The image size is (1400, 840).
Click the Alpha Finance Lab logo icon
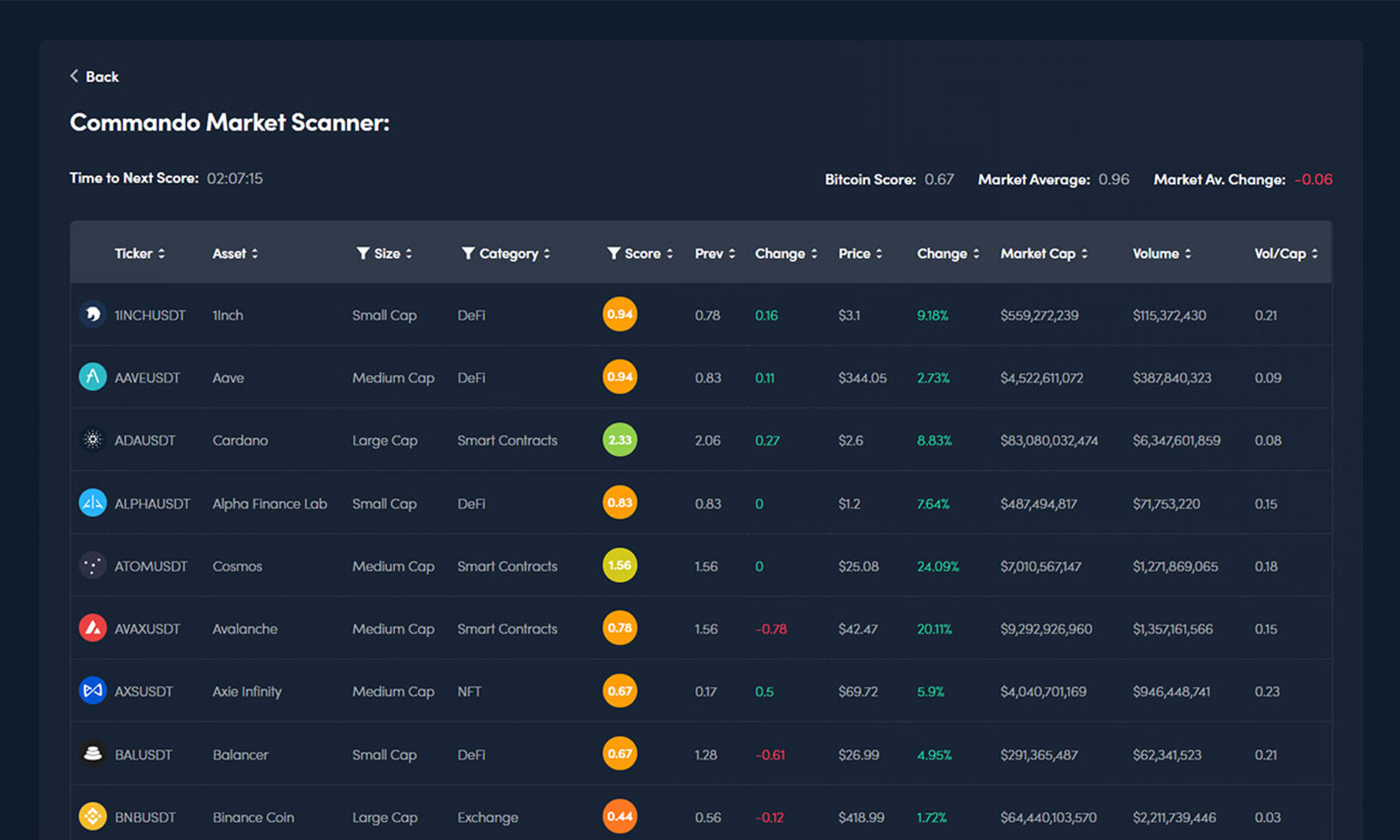point(92,503)
